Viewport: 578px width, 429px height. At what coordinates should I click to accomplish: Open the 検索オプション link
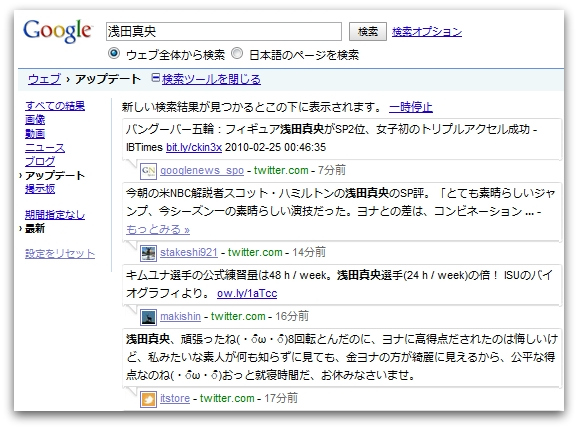426,32
